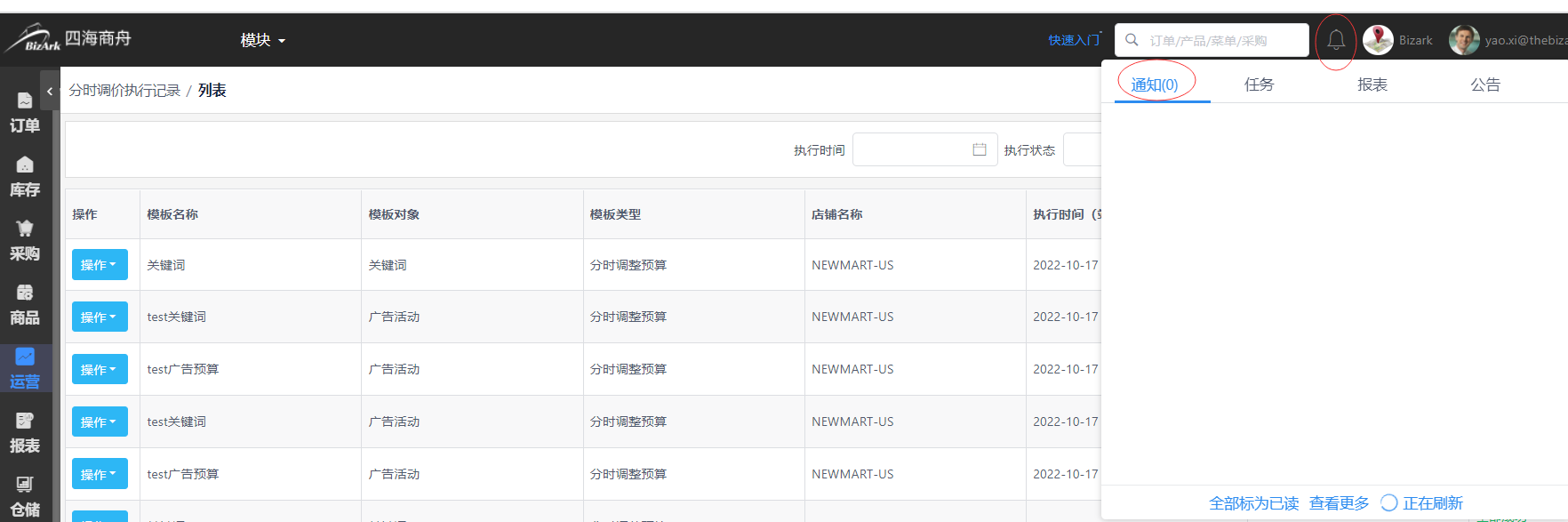Open the 执行状态 select box
The image size is (1568, 522).
coord(1082,149)
